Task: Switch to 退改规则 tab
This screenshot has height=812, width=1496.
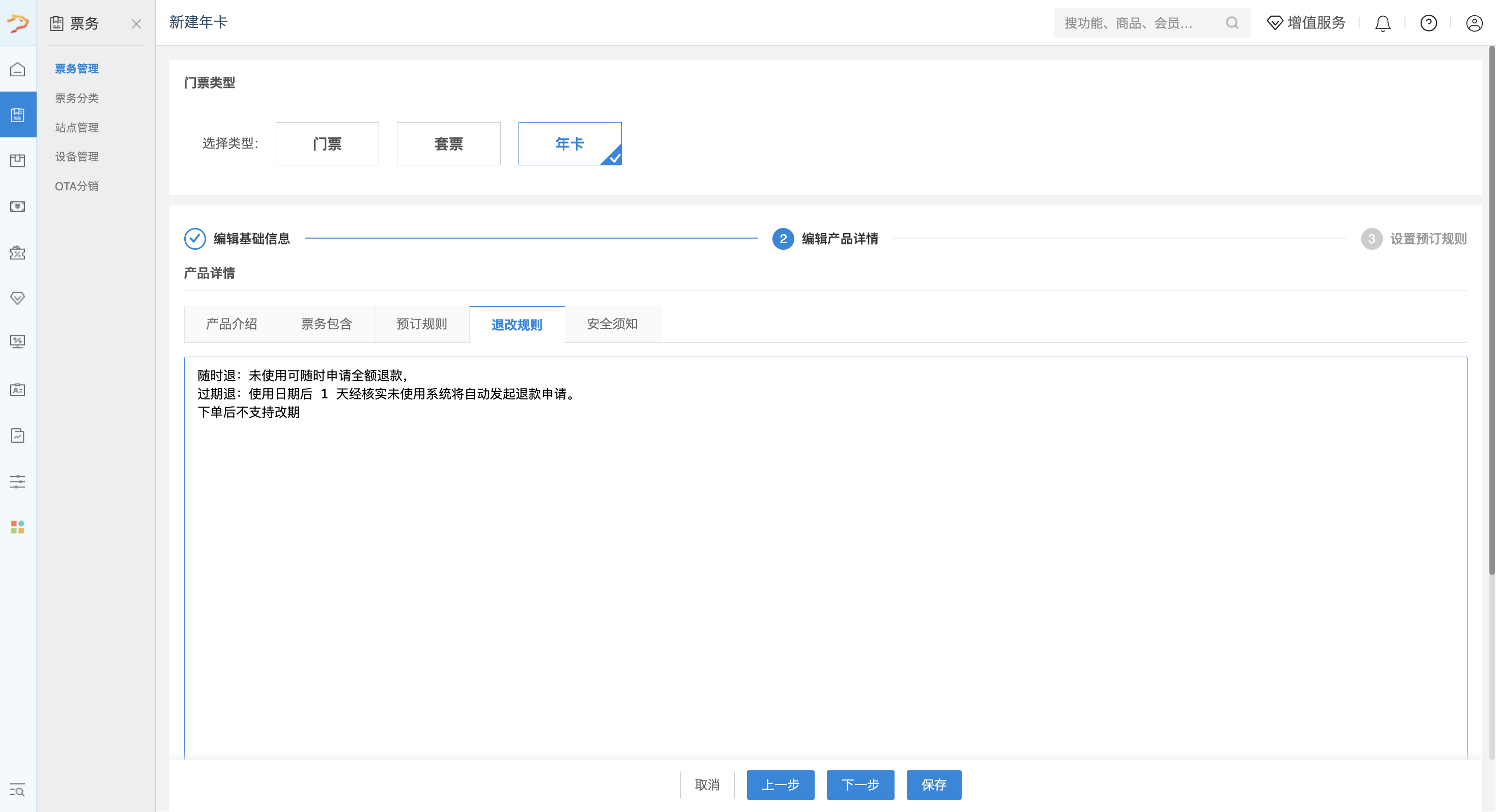Action: [x=517, y=324]
